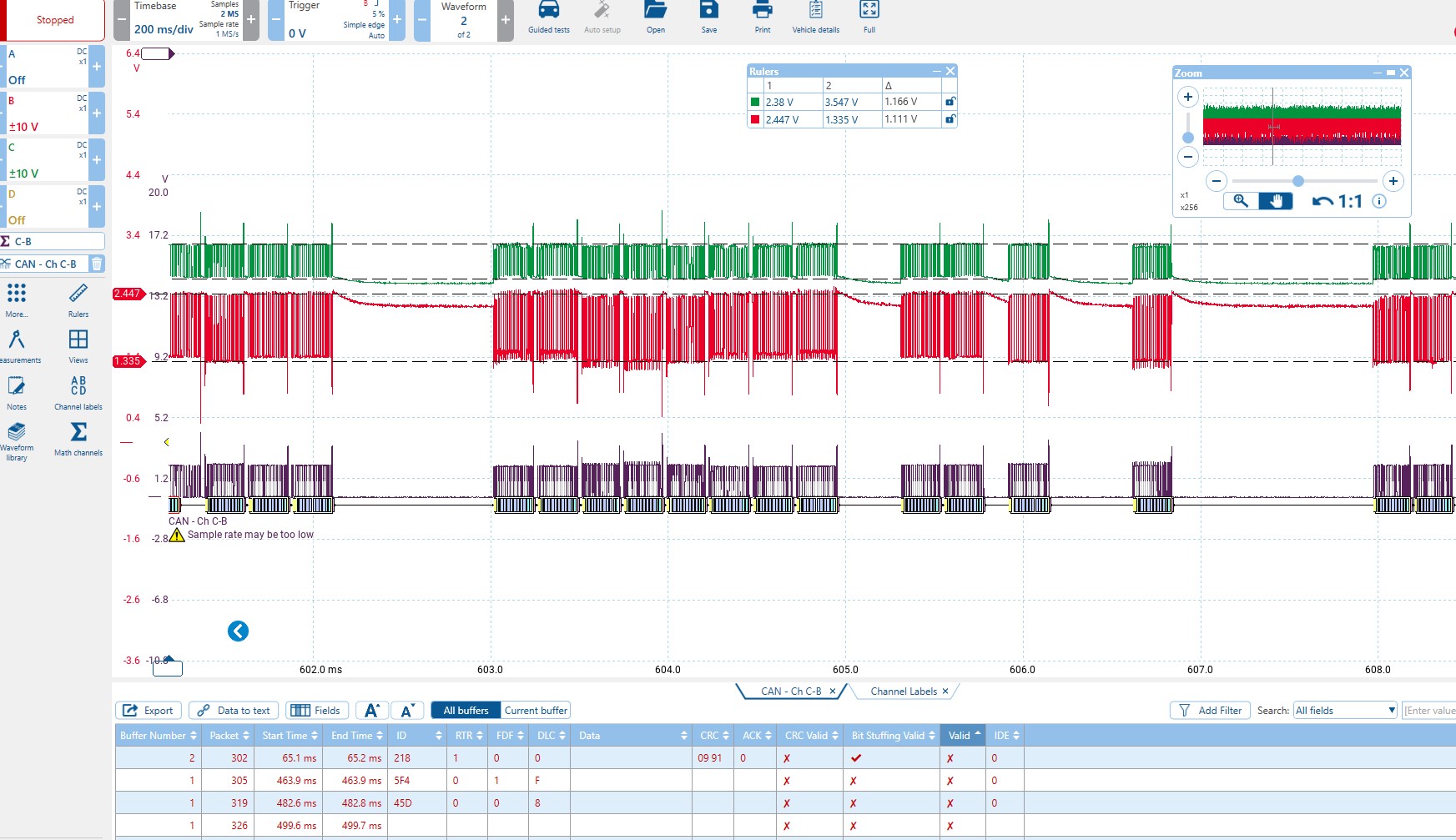Switch to Current buffer view
1456x840 pixels.
pyautogui.click(x=536, y=711)
